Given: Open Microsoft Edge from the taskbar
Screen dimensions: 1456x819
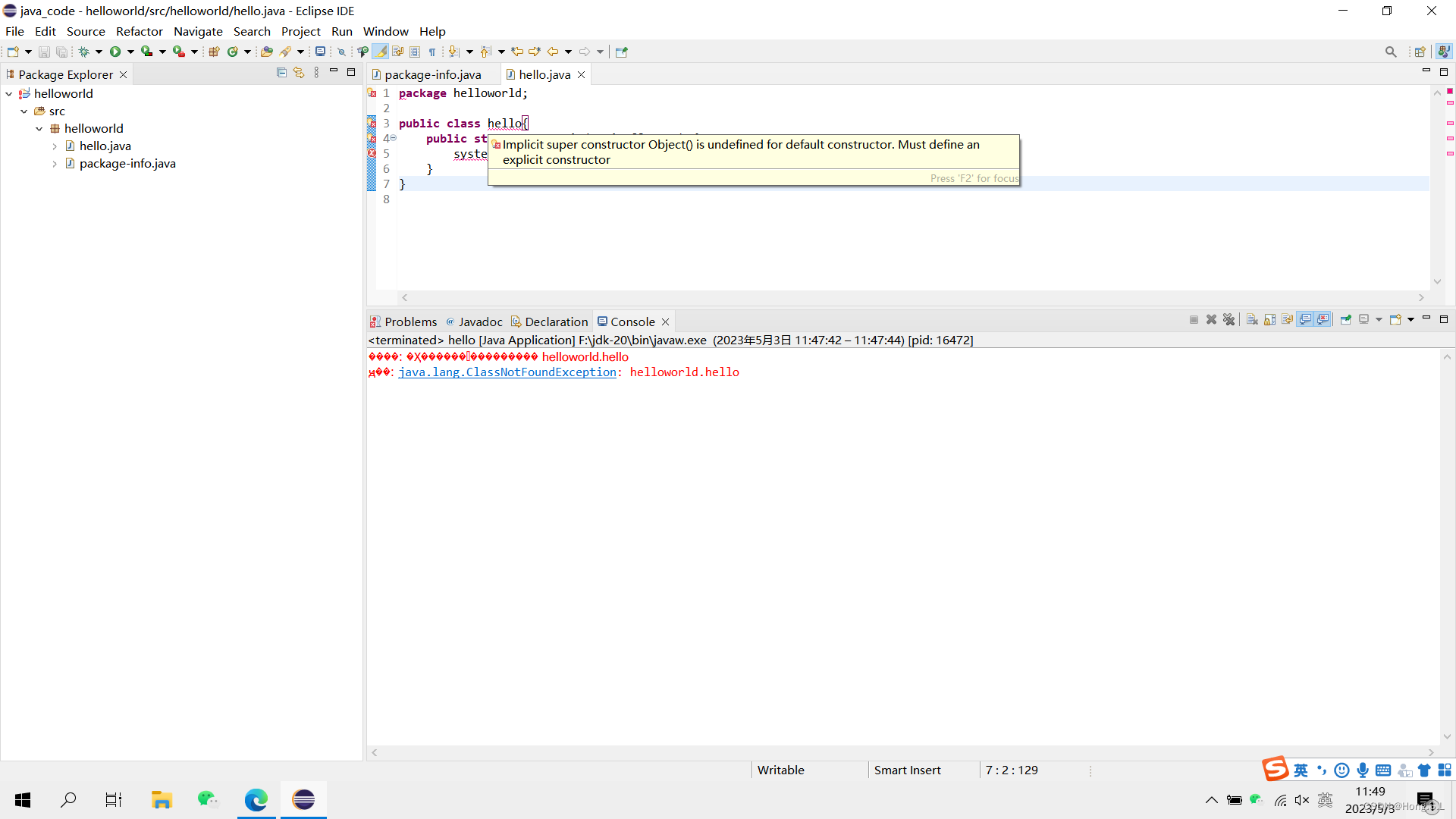Looking at the screenshot, I should (256, 799).
